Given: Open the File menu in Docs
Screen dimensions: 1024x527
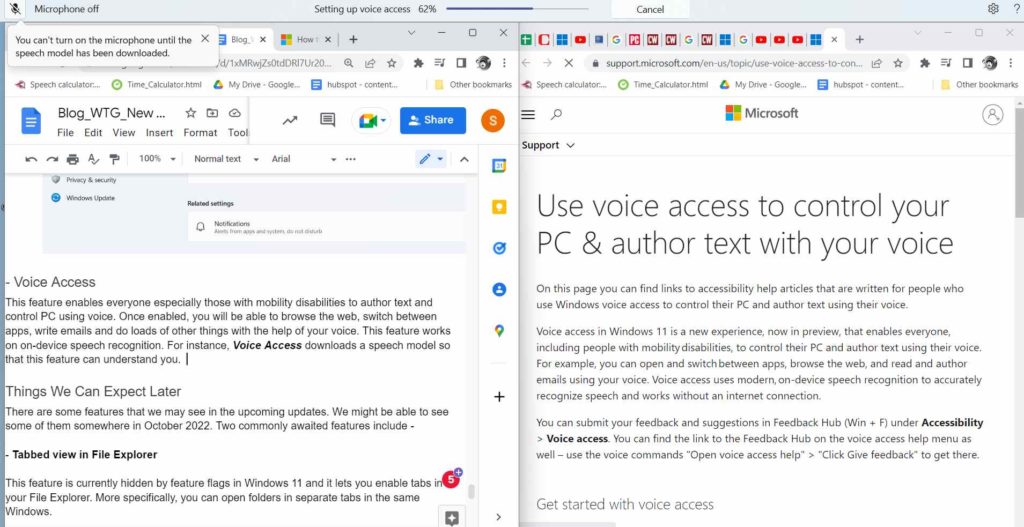Looking at the screenshot, I should [65, 133].
